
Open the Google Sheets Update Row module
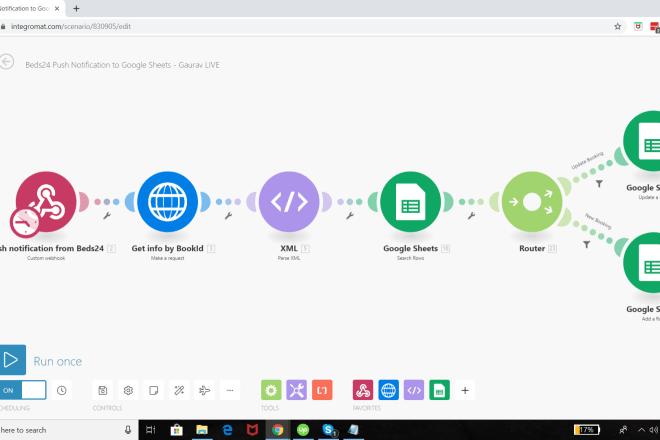pyautogui.click(x=644, y=141)
